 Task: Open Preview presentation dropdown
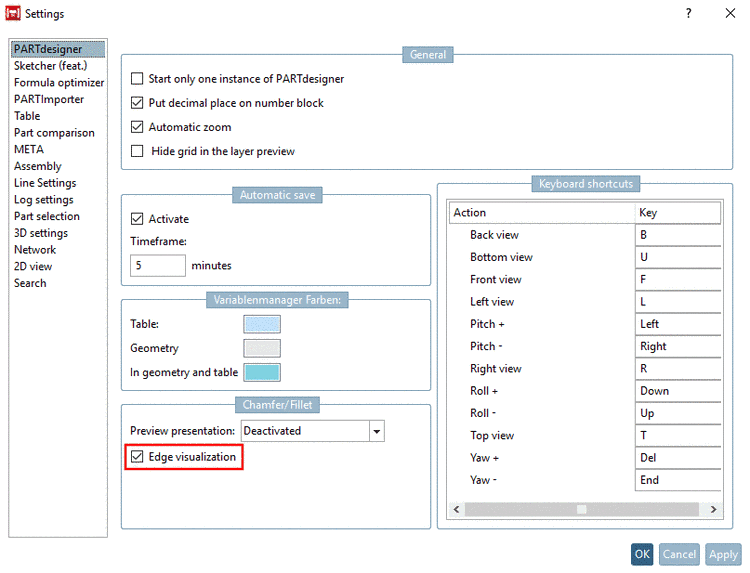377,431
